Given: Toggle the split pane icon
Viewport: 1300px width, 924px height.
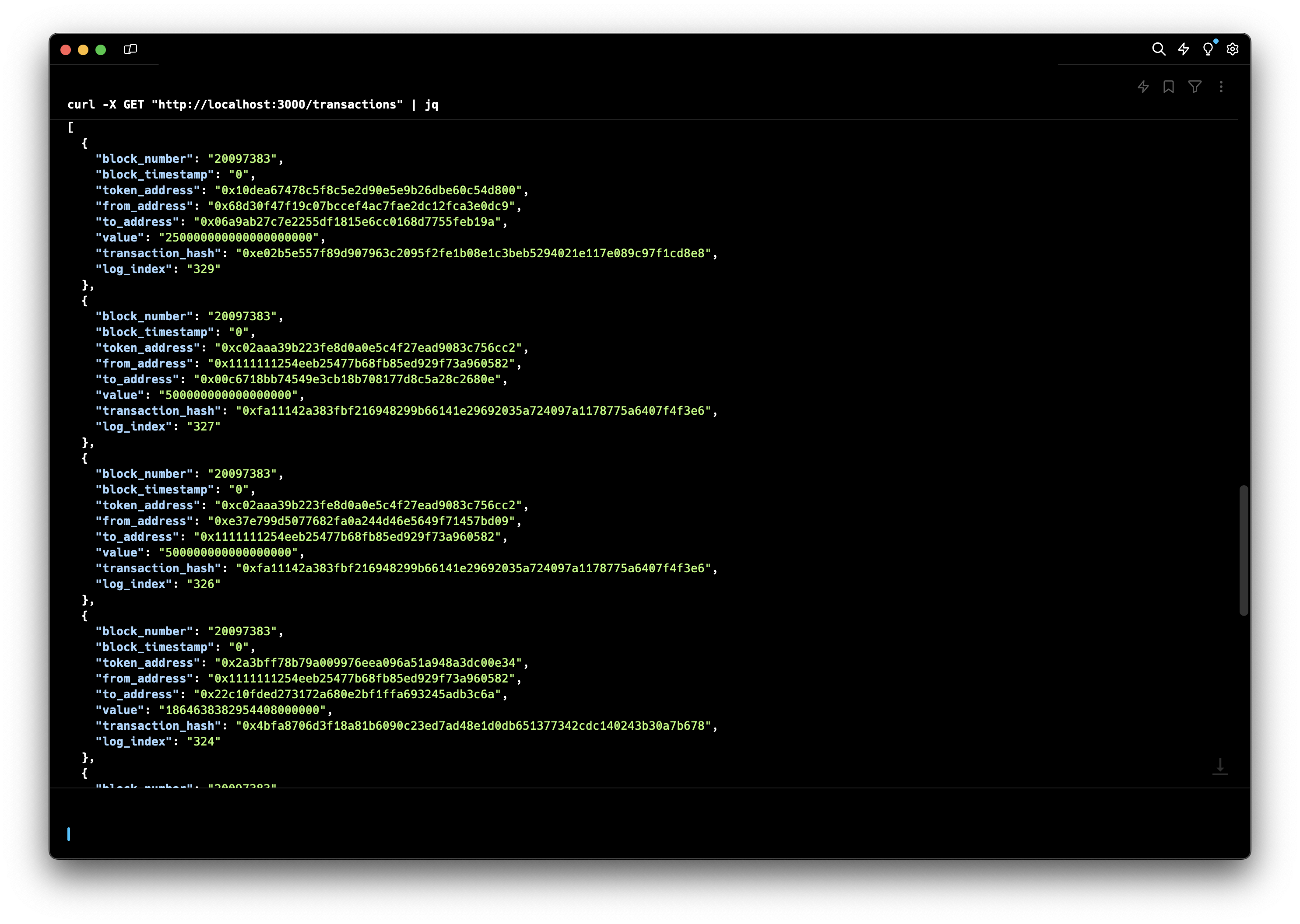Looking at the screenshot, I should [x=130, y=49].
